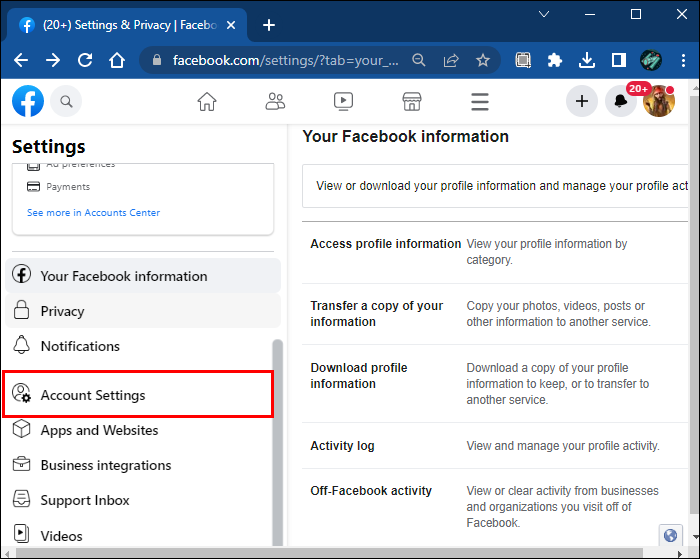Image resolution: width=700 pixels, height=559 pixels.
Task: Open Privacy settings in the sidebar
Action: click(62, 311)
